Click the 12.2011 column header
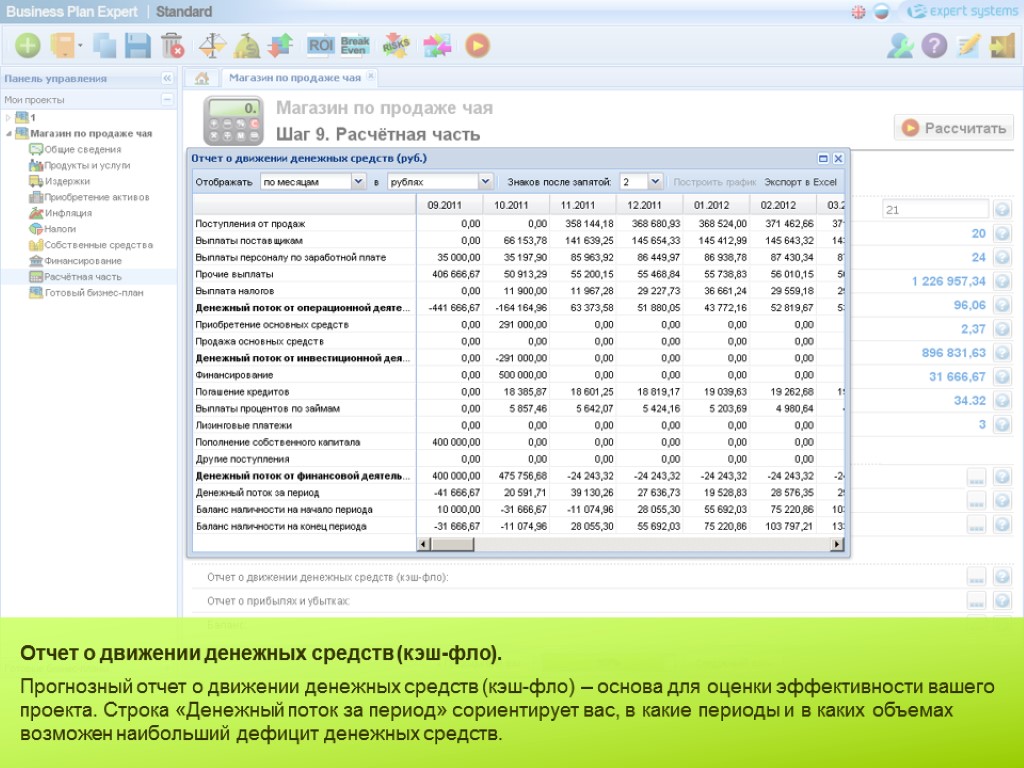This screenshot has height=768, width=1024. pyautogui.click(x=649, y=205)
